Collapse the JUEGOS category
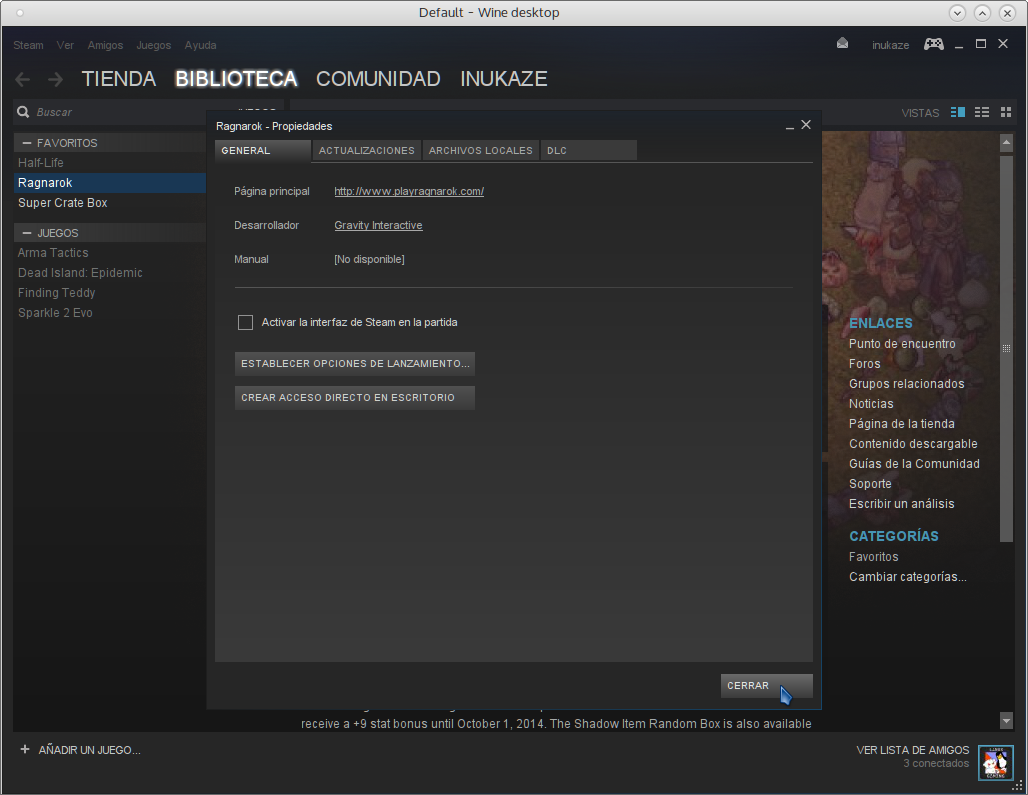The height and width of the screenshot is (795, 1028). click(27, 233)
